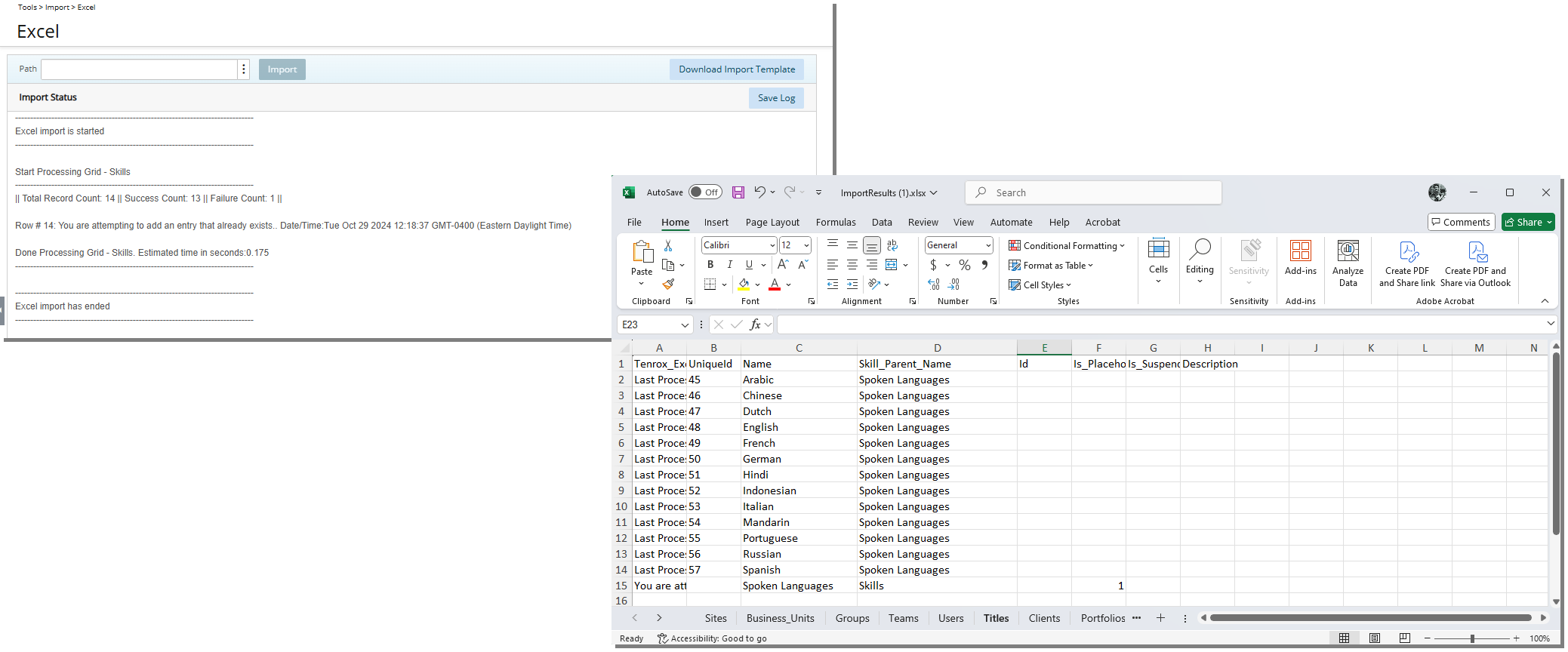Toggle the AutoSave switch
Image resolution: width=1568 pixels, height=652 pixels.
click(705, 192)
